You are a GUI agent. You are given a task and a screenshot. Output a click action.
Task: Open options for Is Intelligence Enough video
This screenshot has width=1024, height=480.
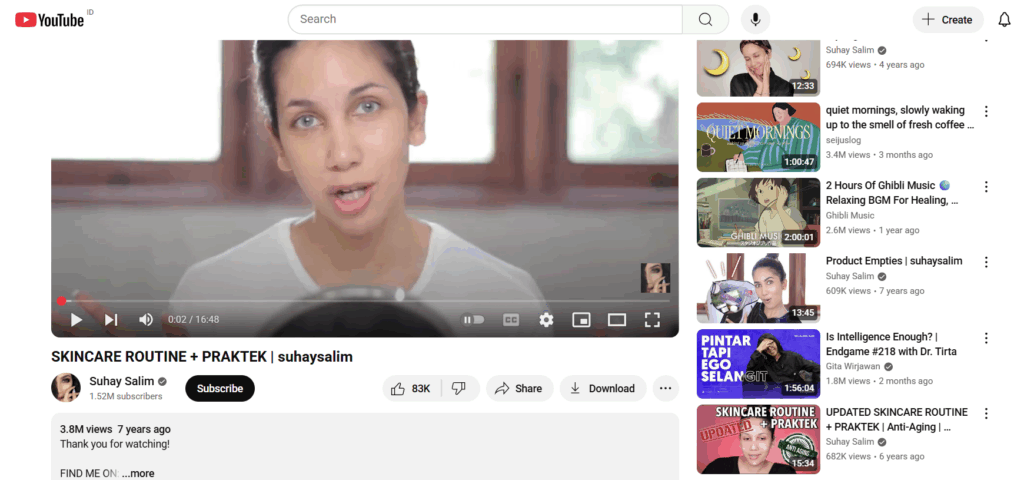pyautogui.click(x=986, y=338)
